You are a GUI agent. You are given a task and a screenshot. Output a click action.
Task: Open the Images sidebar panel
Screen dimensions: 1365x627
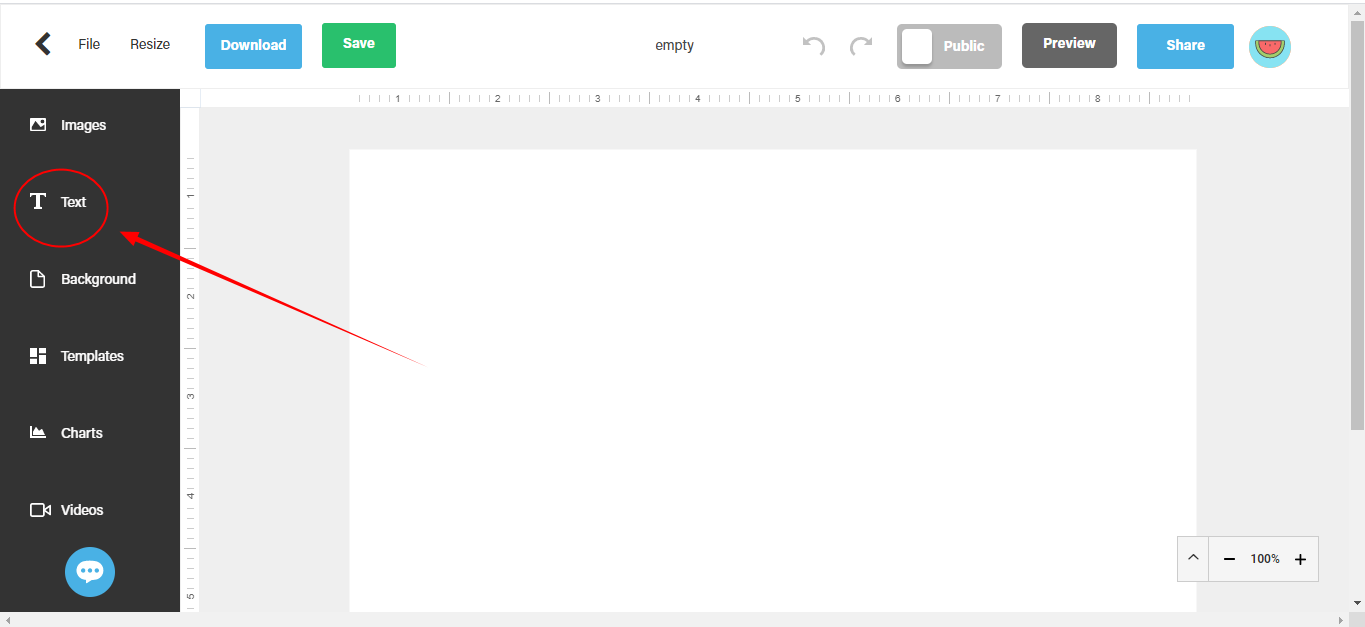point(68,125)
